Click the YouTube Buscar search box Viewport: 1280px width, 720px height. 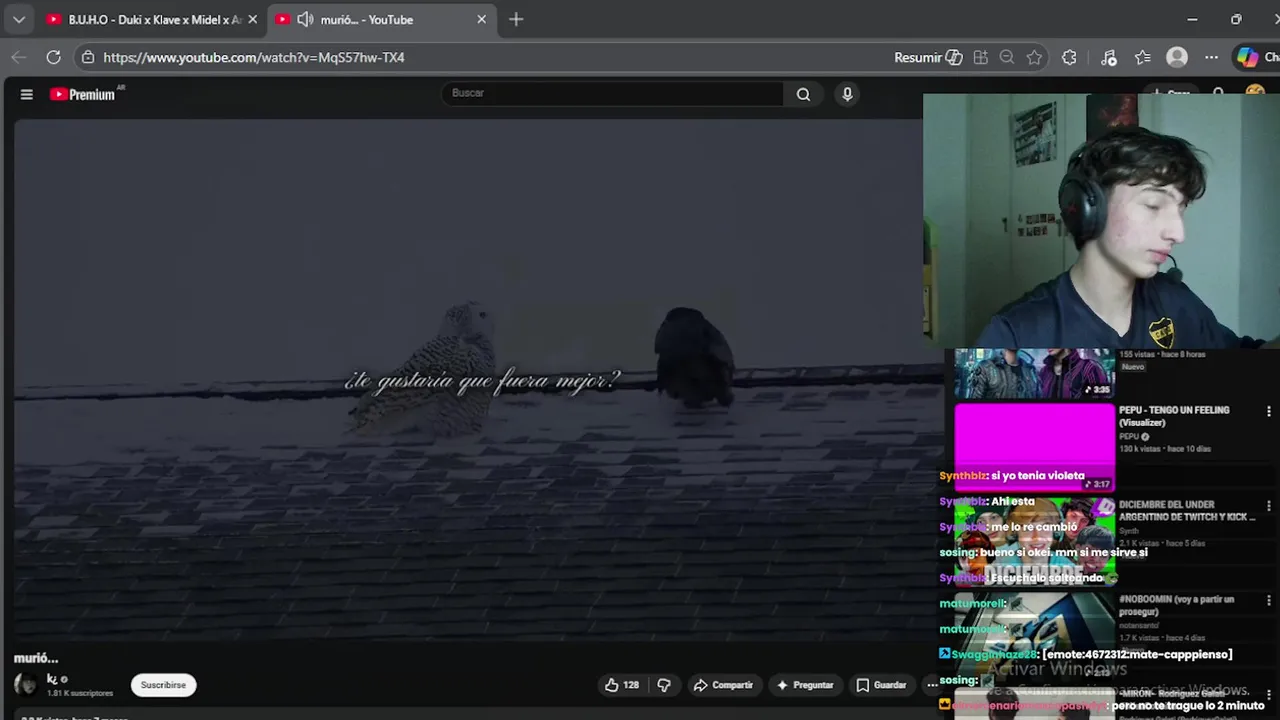pos(612,93)
